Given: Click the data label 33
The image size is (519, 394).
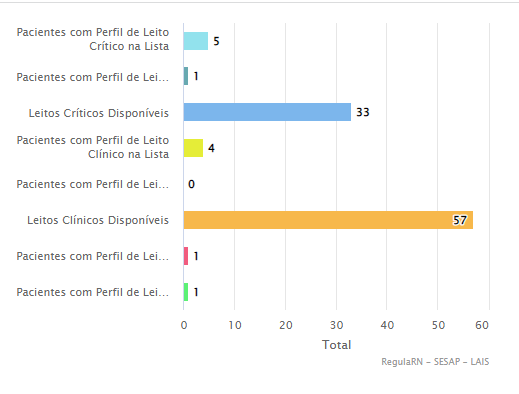Looking at the screenshot, I should point(363,112).
